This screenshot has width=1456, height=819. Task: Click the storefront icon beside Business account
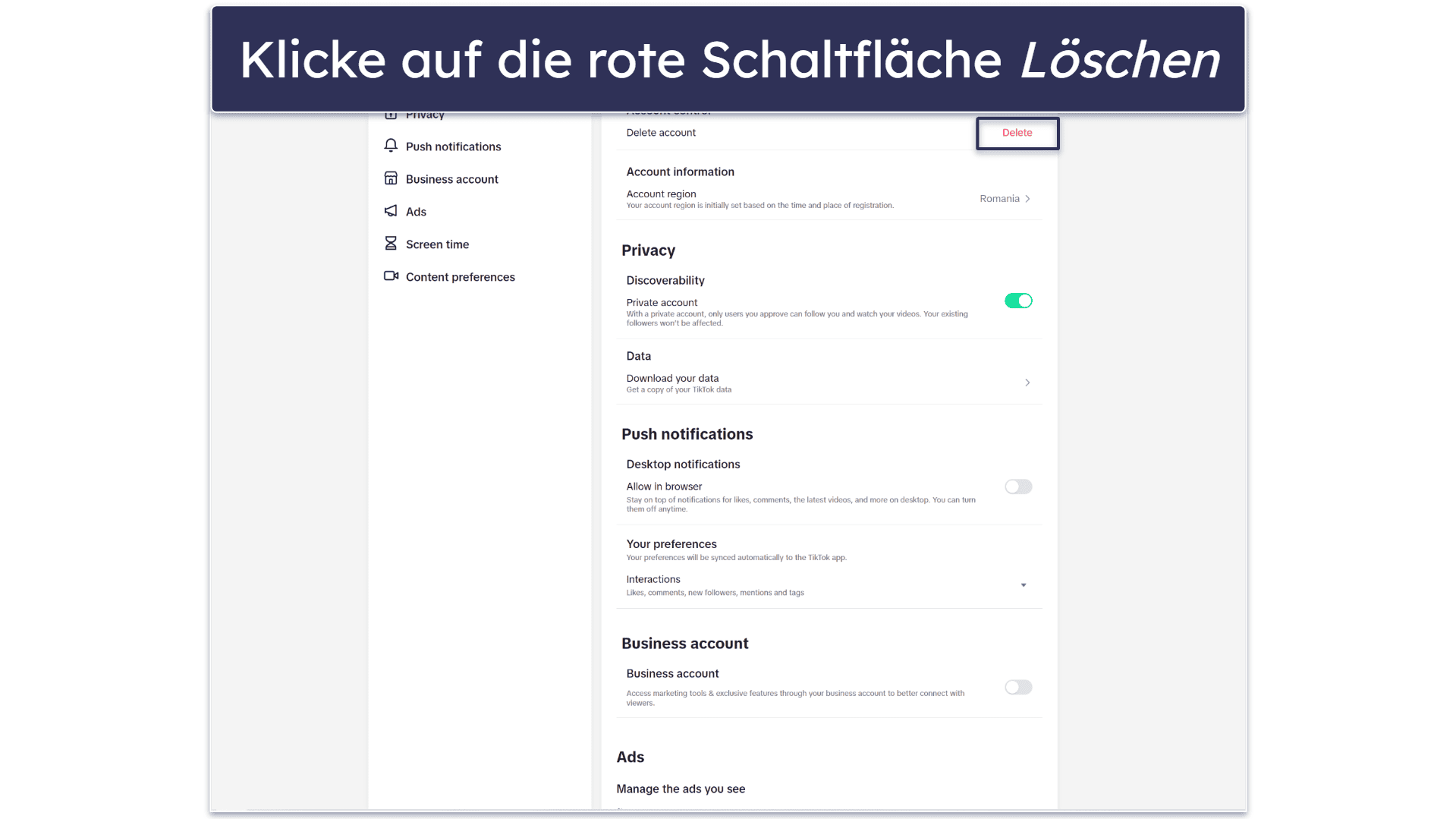click(391, 178)
